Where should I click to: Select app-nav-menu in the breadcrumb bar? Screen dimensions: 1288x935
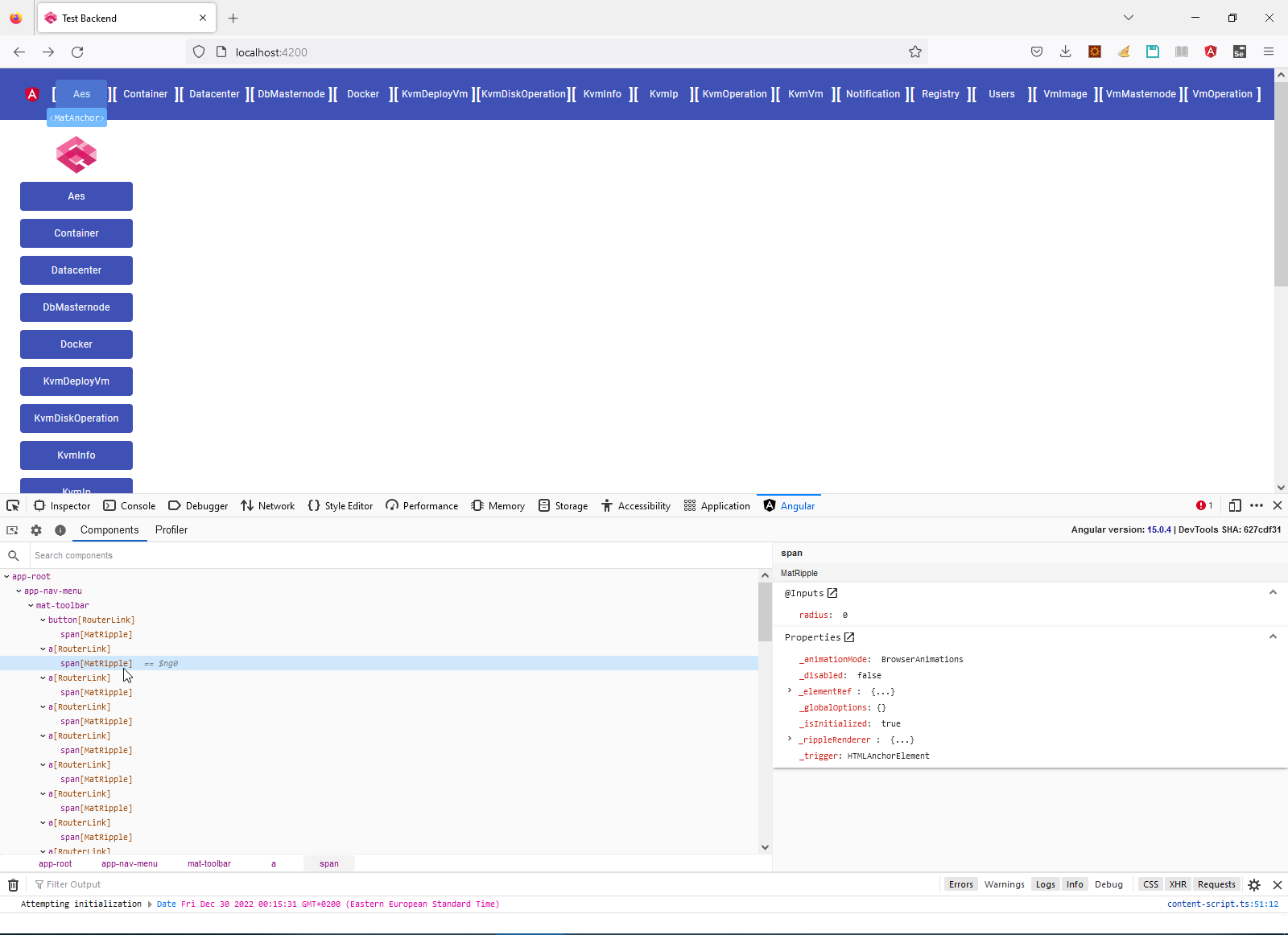click(x=130, y=863)
